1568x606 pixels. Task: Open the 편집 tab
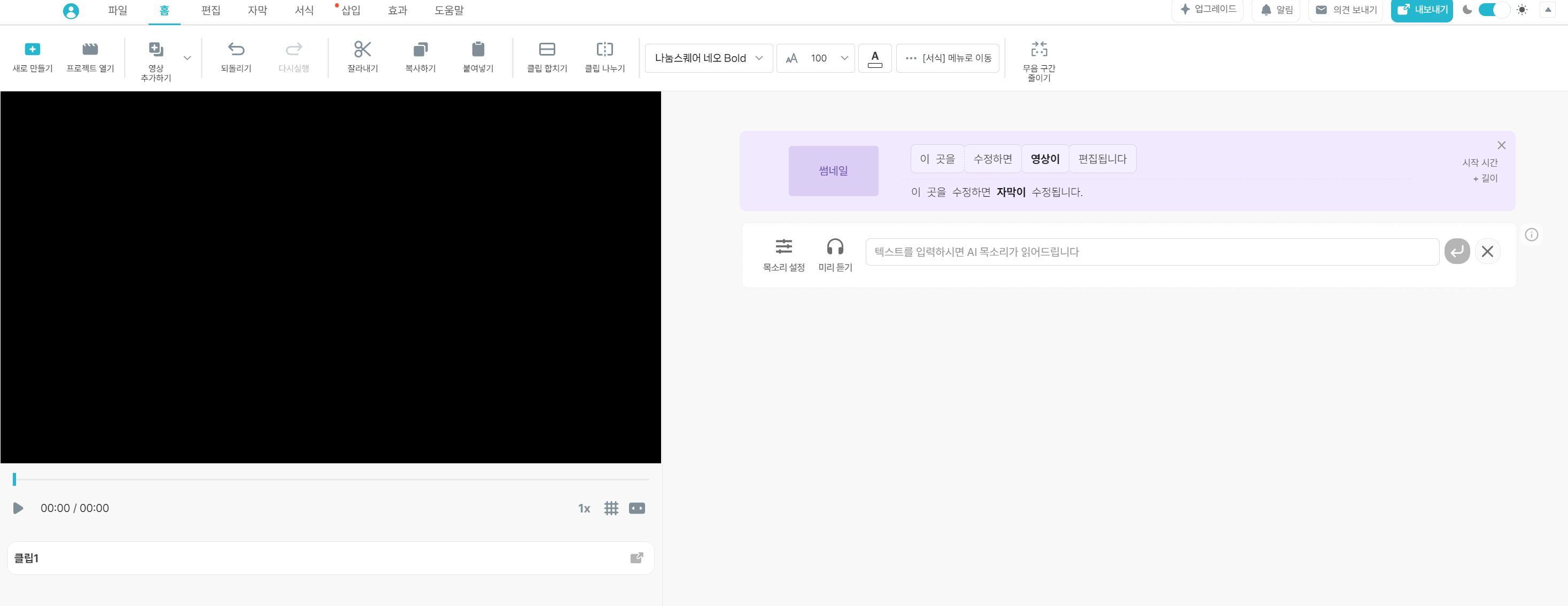[211, 10]
